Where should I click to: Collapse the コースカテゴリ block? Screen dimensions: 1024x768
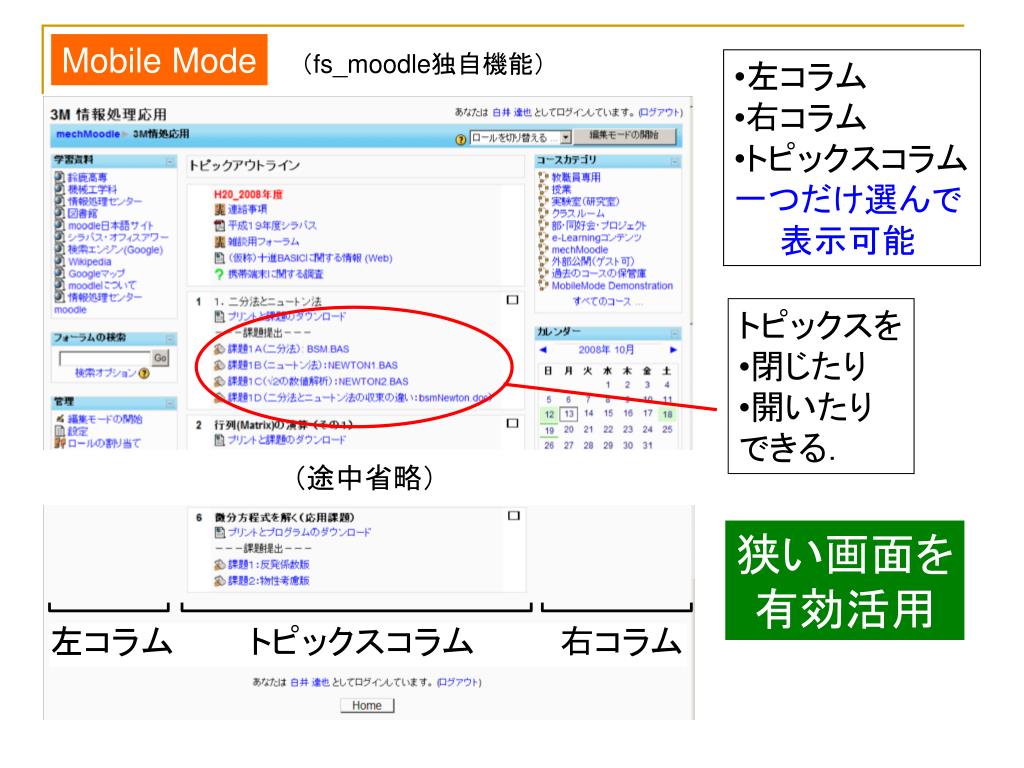click(x=675, y=161)
